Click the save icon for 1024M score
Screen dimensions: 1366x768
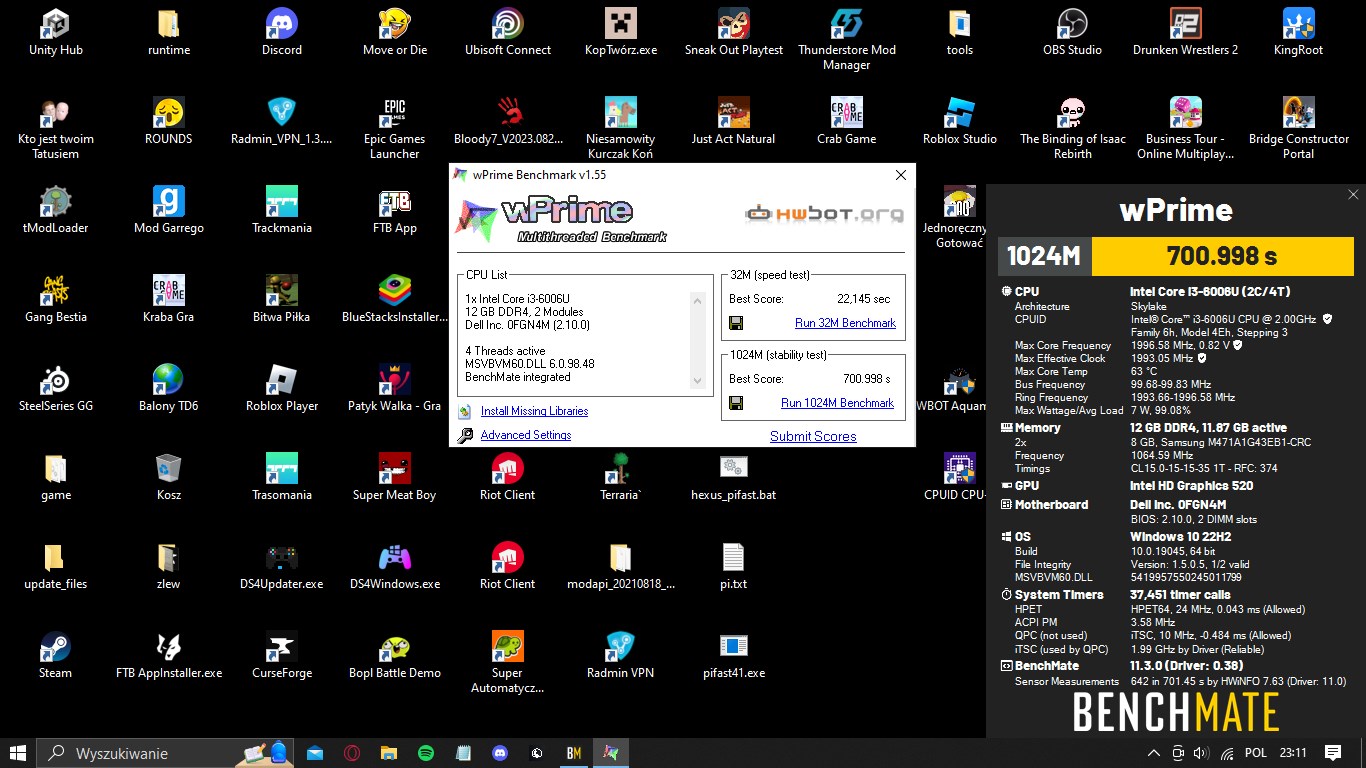(736, 403)
